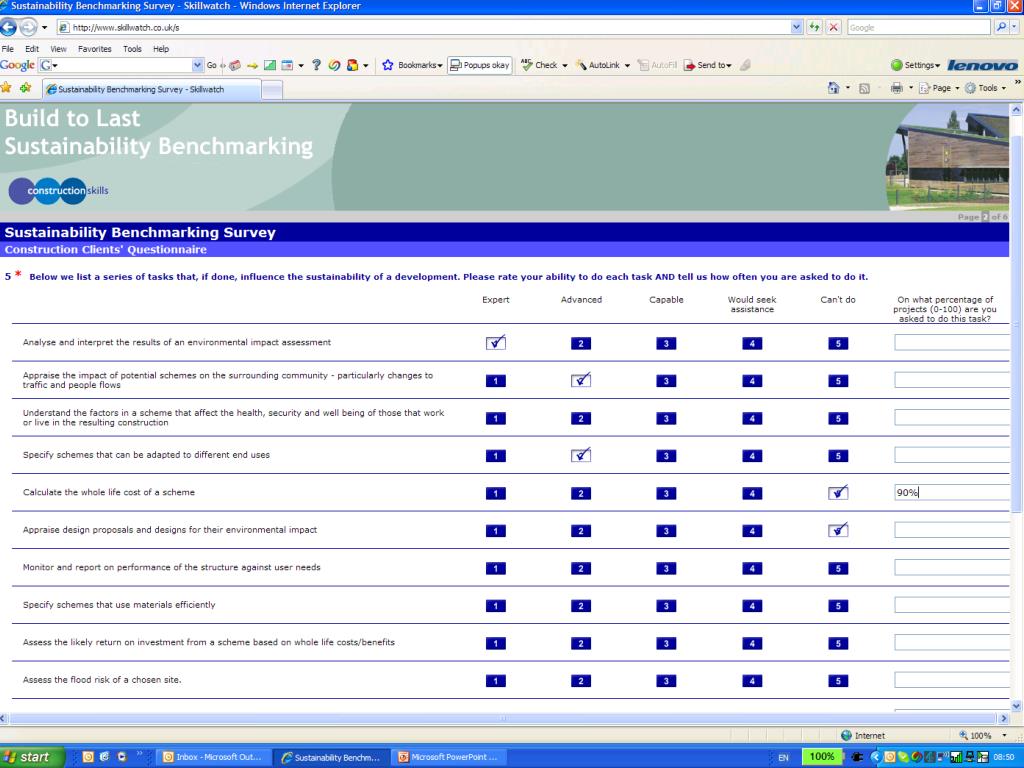Switch to Microsoft PowerPoint taskbar button
The image size is (1024, 768).
point(448,757)
